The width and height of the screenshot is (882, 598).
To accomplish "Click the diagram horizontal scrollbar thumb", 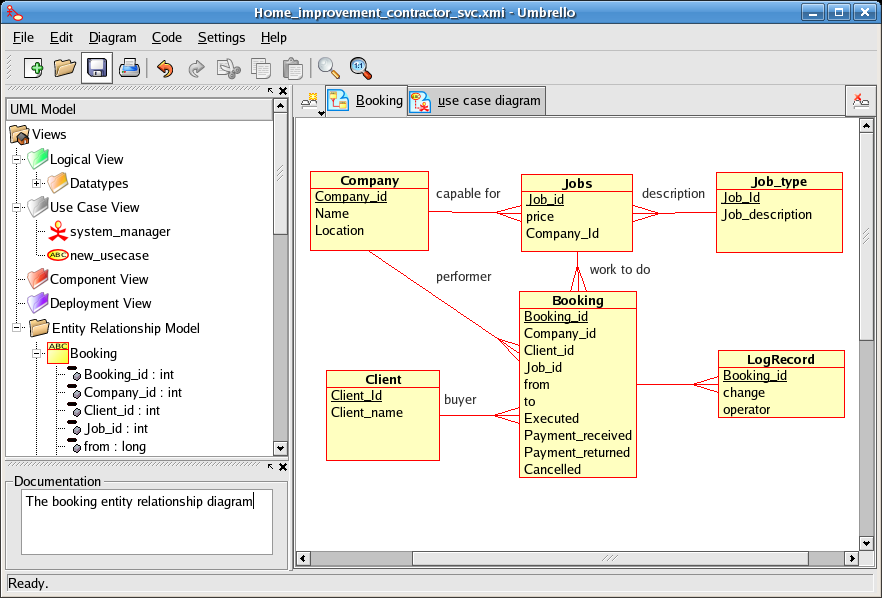I will pos(610,558).
